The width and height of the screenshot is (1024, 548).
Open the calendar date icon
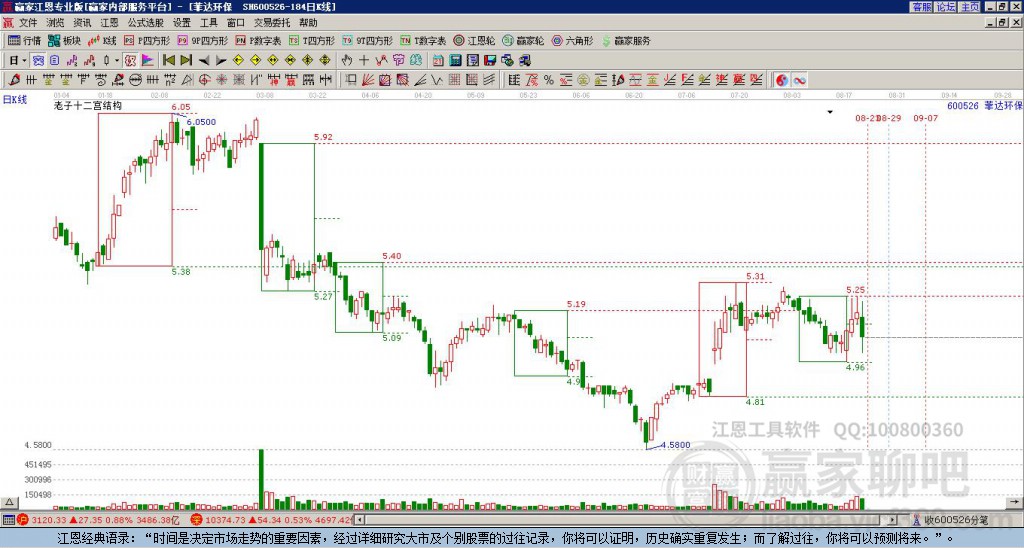pos(438,61)
